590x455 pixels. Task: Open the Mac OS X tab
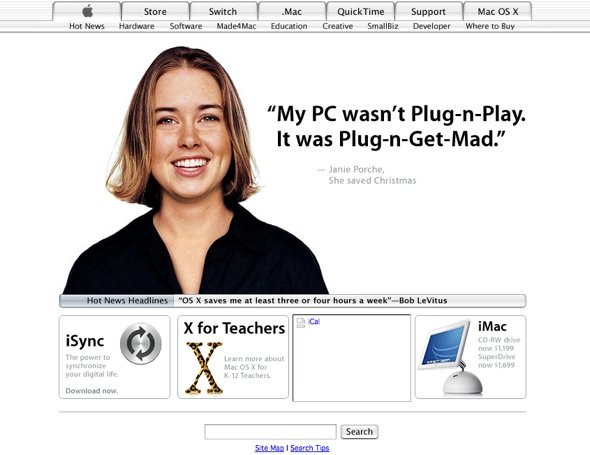tap(498, 11)
